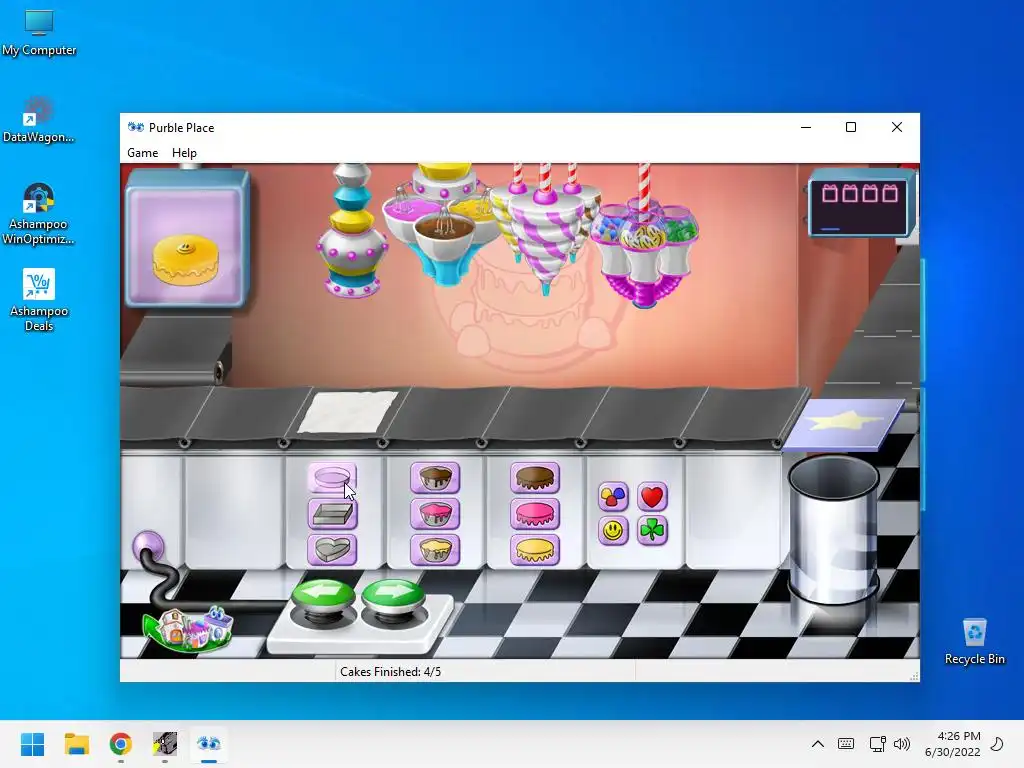This screenshot has height=768, width=1024.
Task: Return to Purble Place main village
Action: click(188, 629)
